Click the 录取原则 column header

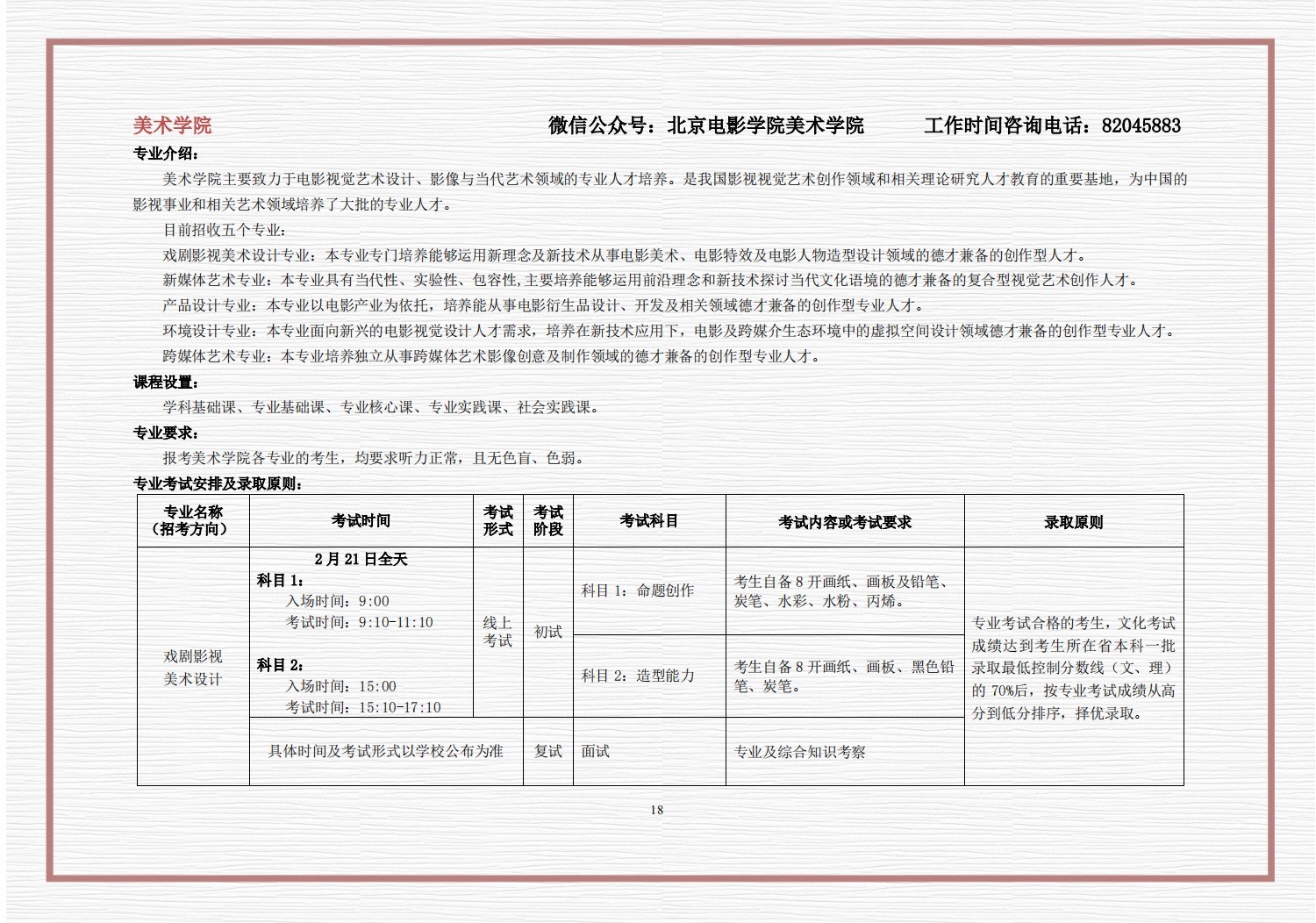pyautogui.click(x=1073, y=522)
